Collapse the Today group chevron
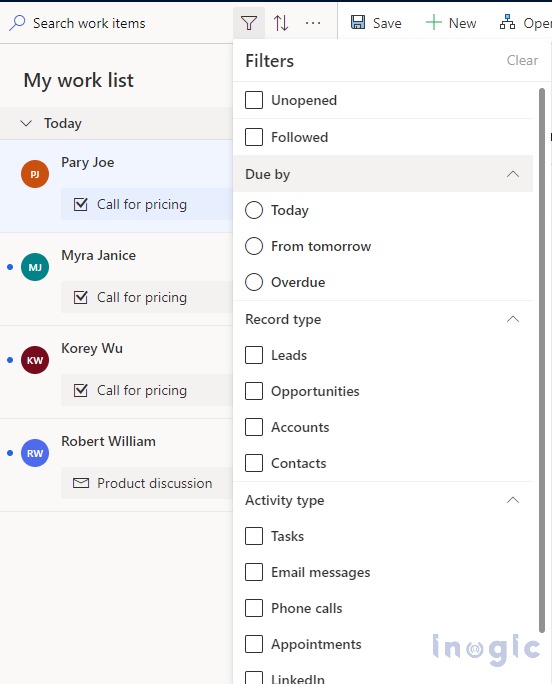The image size is (552, 684). click(26, 123)
